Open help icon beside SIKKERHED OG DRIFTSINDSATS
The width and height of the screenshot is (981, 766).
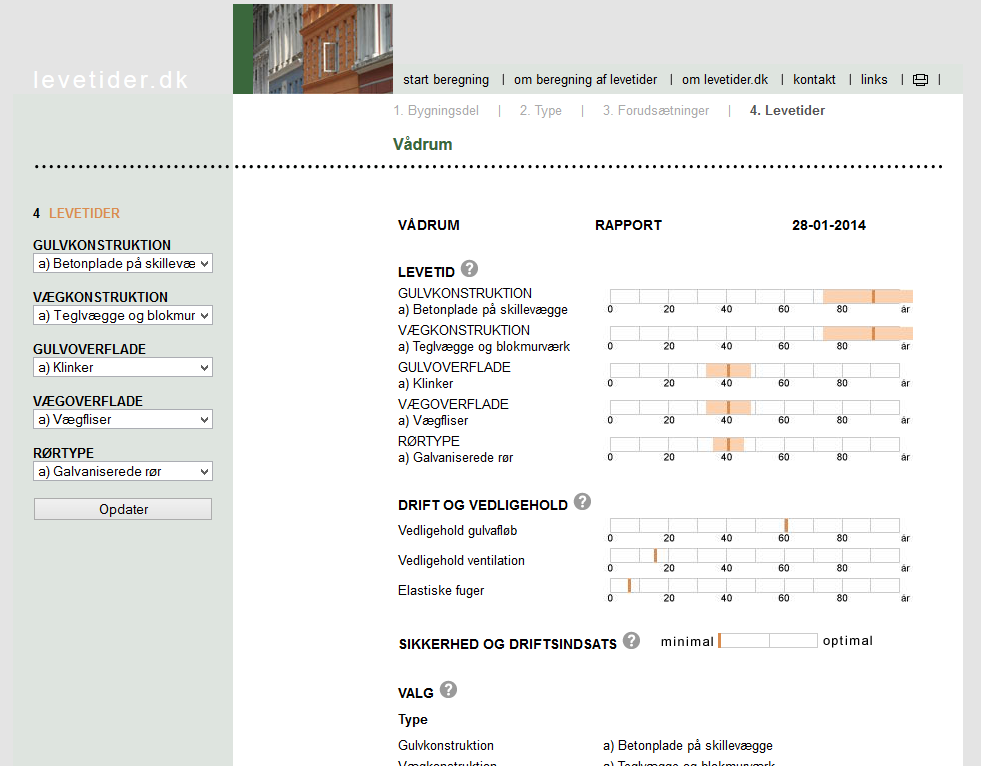tap(631, 641)
